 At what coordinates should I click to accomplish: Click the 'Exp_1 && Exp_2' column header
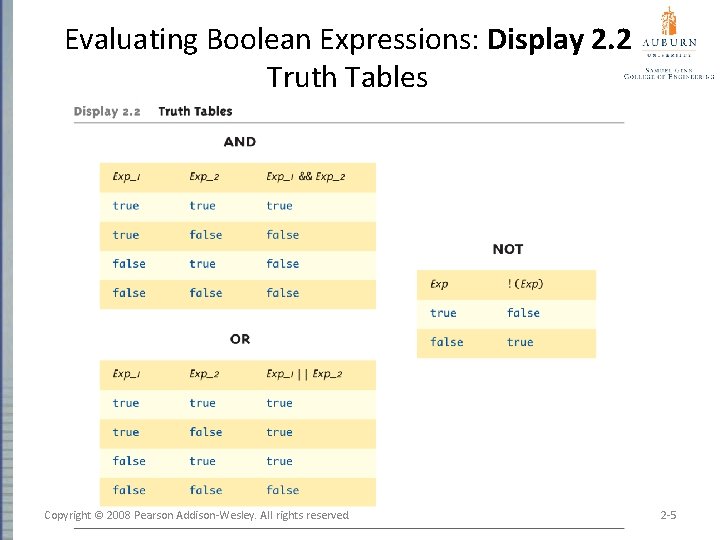click(x=306, y=177)
